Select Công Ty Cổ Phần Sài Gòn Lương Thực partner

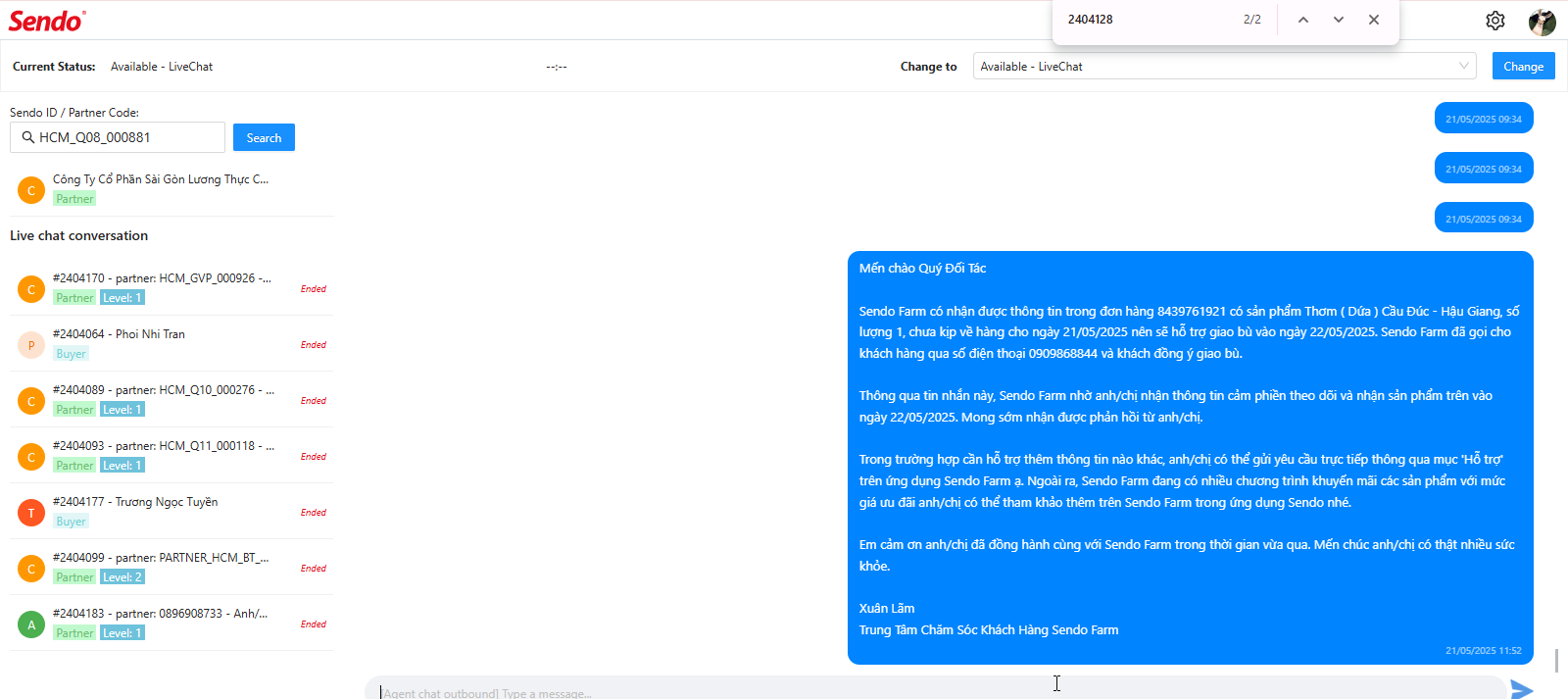click(x=171, y=189)
